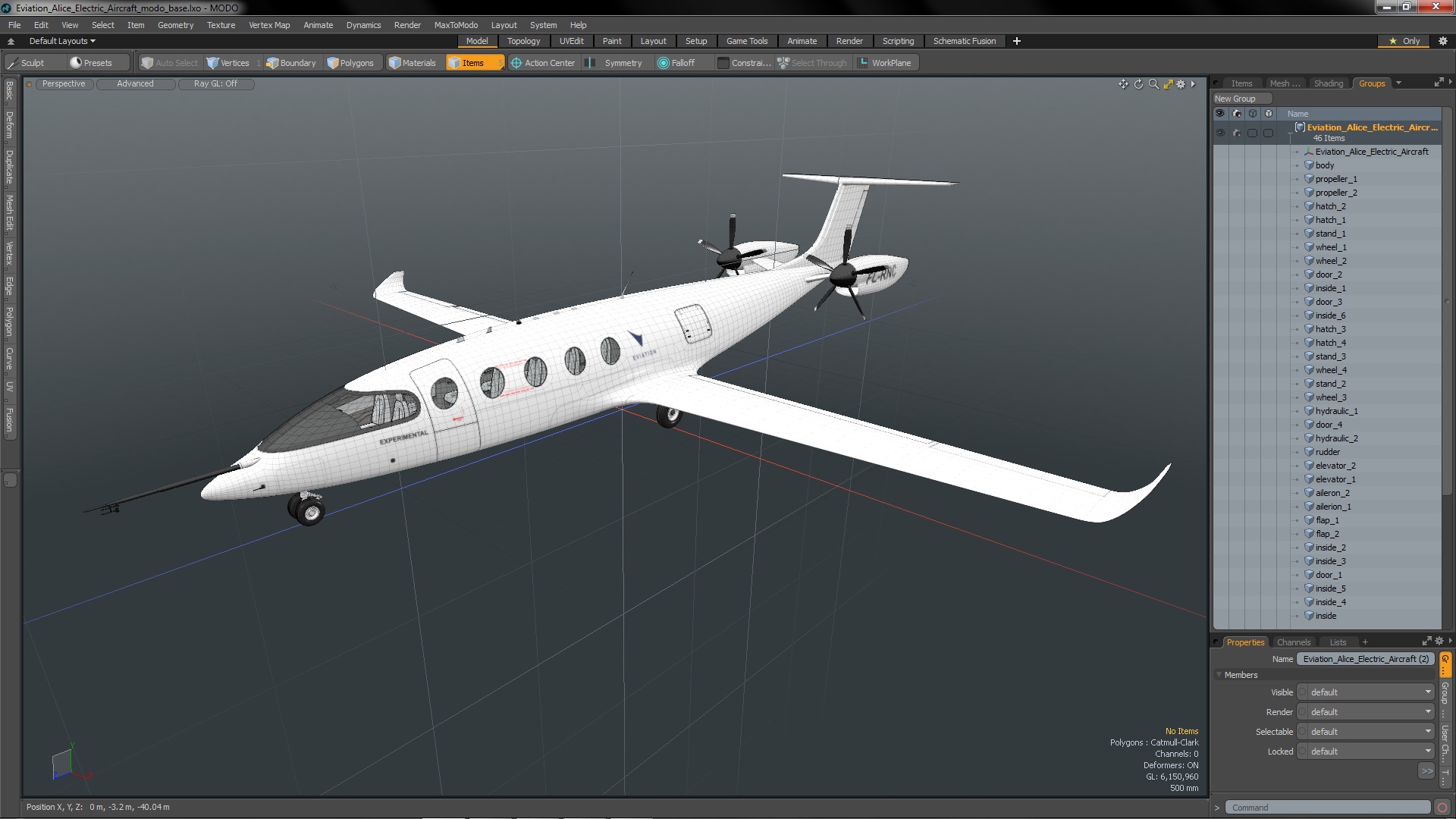Maximize the Groups panel
Screen dimensions: 1456x819
tap(1439, 83)
